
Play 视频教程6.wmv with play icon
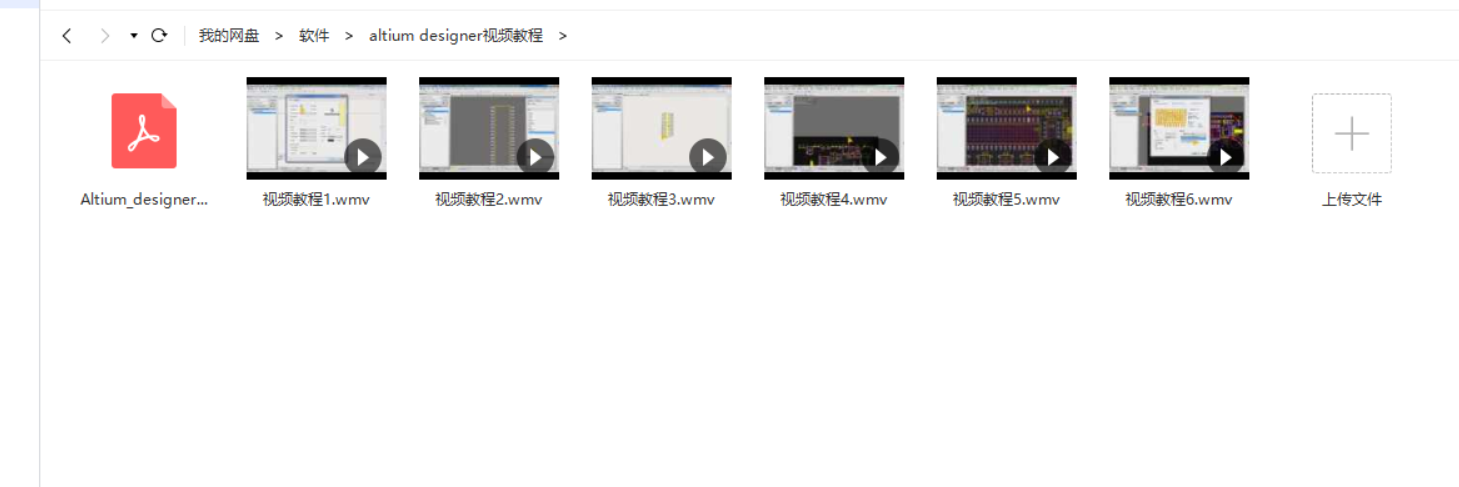(x=1225, y=157)
